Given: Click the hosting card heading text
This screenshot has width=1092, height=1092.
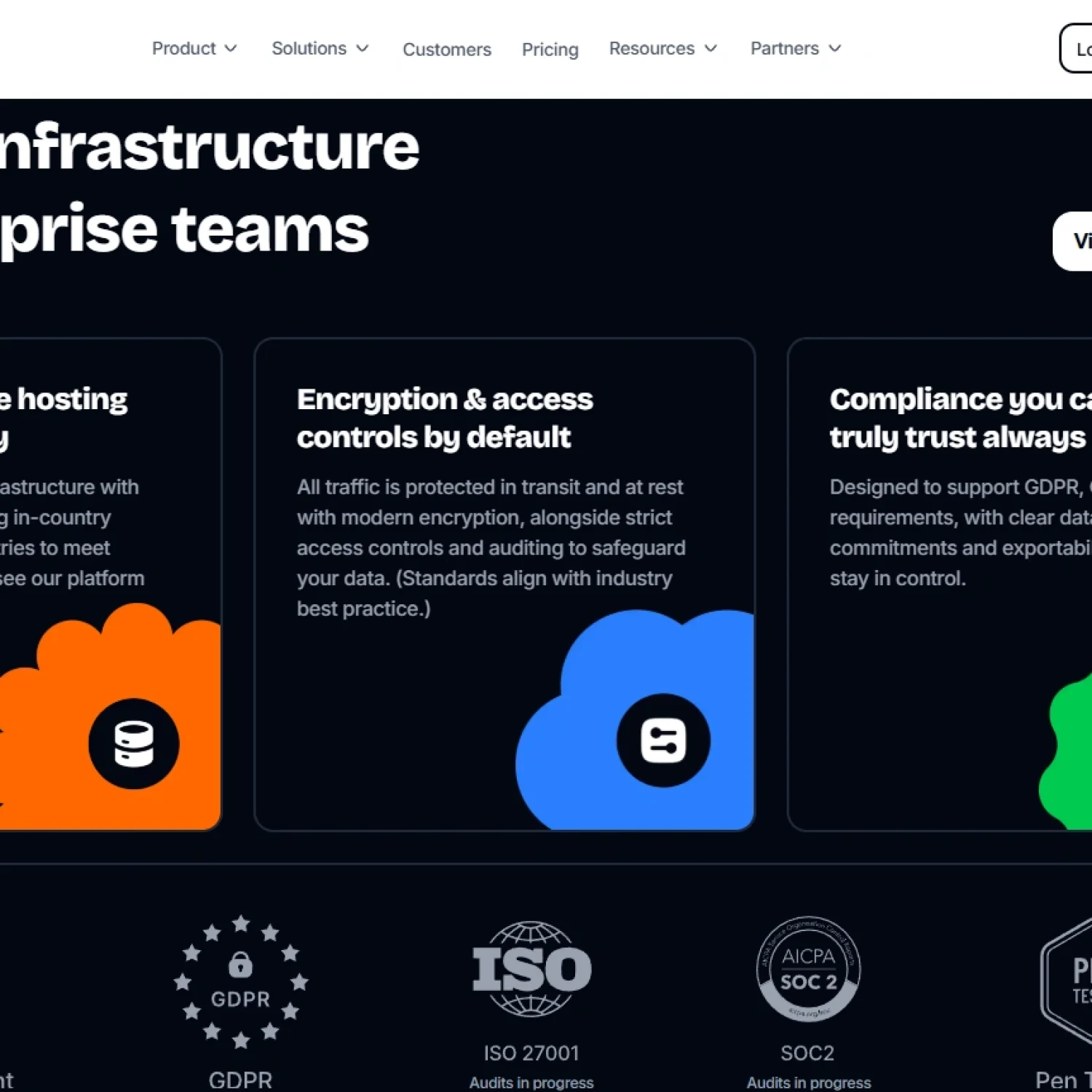Looking at the screenshot, I should tap(64, 418).
